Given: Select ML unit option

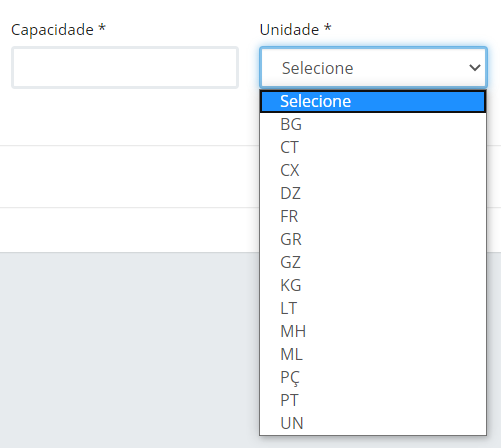Looking at the screenshot, I should coord(373,354).
